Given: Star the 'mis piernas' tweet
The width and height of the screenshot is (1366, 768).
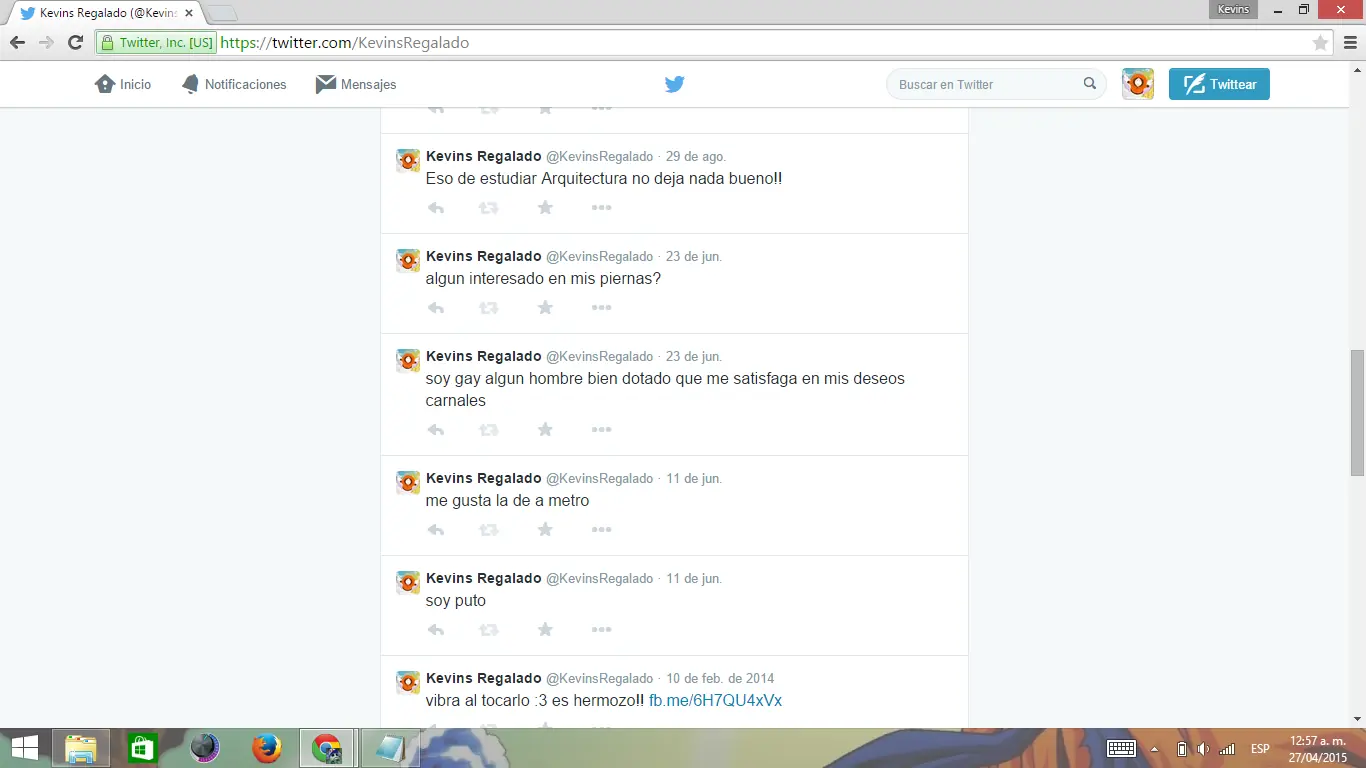Looking at the screenshot, I should click(545, 308).
